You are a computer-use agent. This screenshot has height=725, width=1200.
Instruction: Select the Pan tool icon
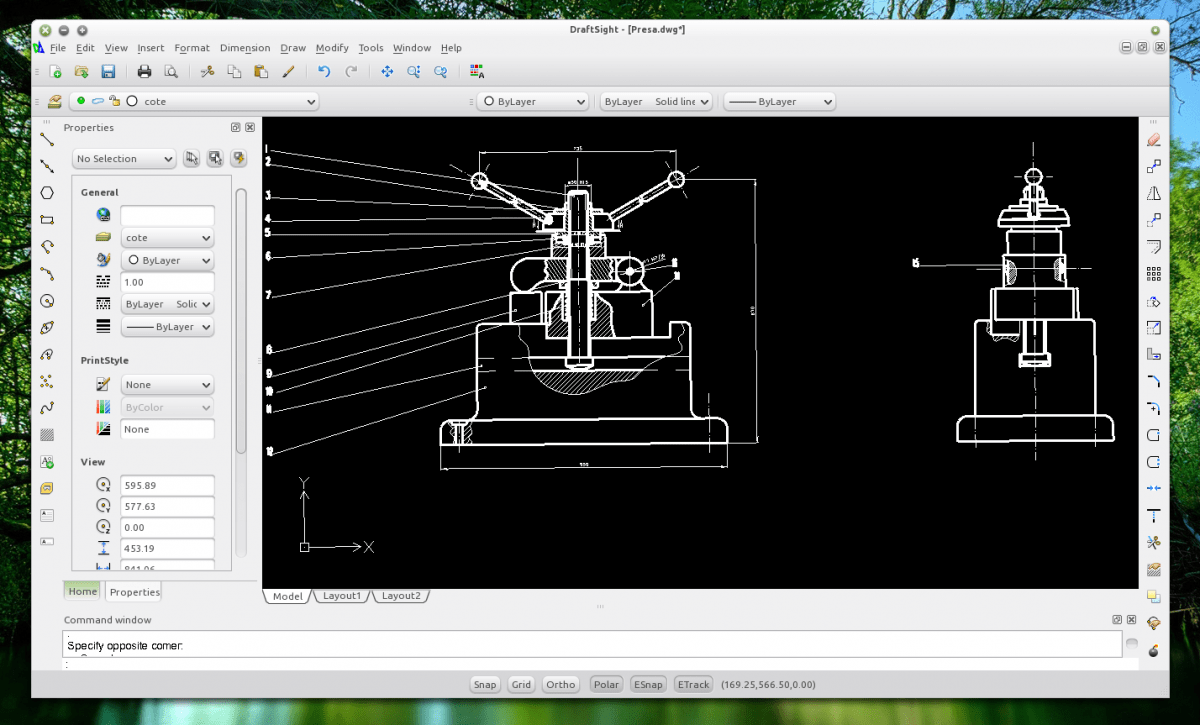388,72
